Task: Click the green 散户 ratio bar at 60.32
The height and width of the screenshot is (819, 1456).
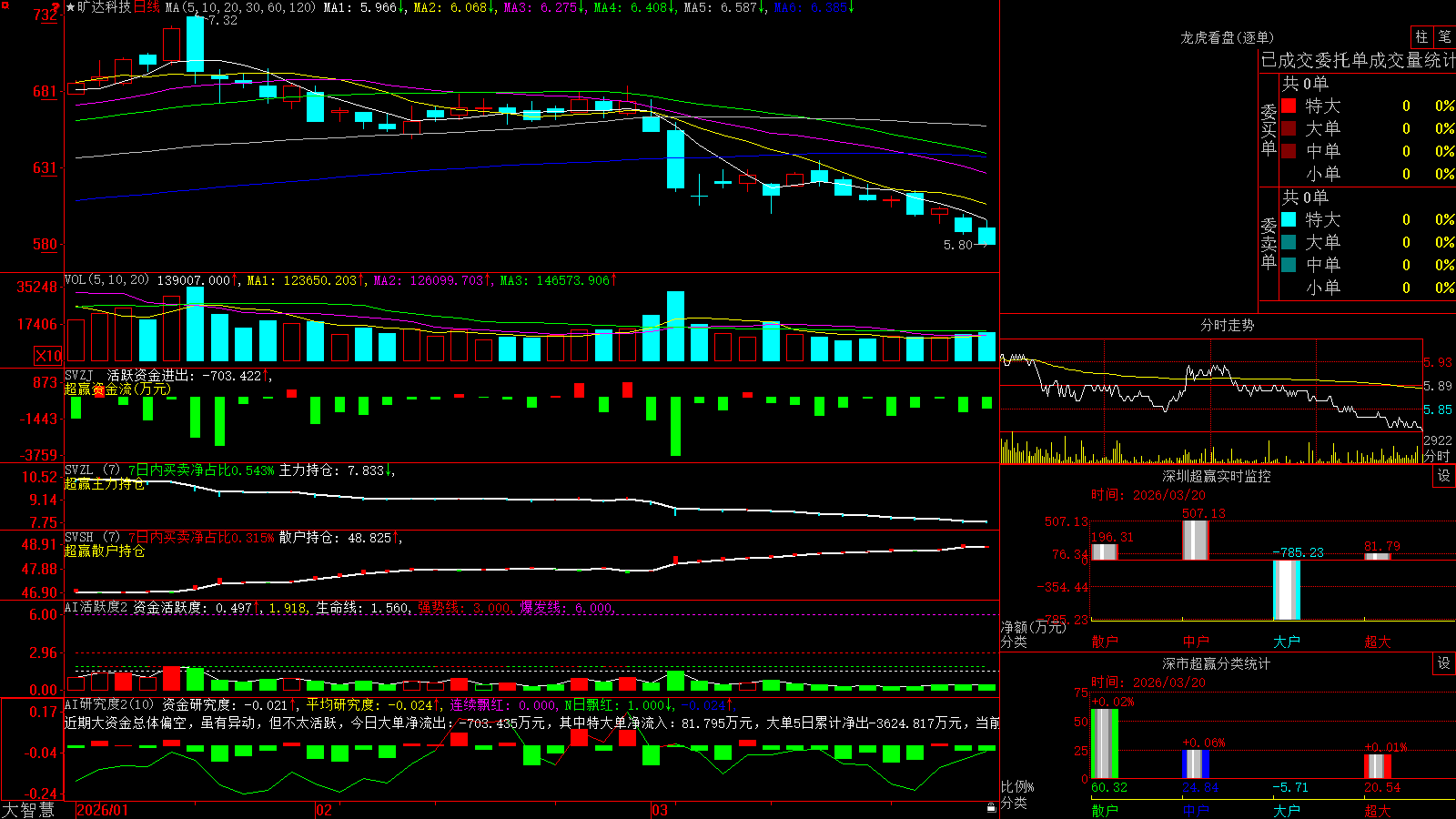Action: click(x=1104, y=743)
